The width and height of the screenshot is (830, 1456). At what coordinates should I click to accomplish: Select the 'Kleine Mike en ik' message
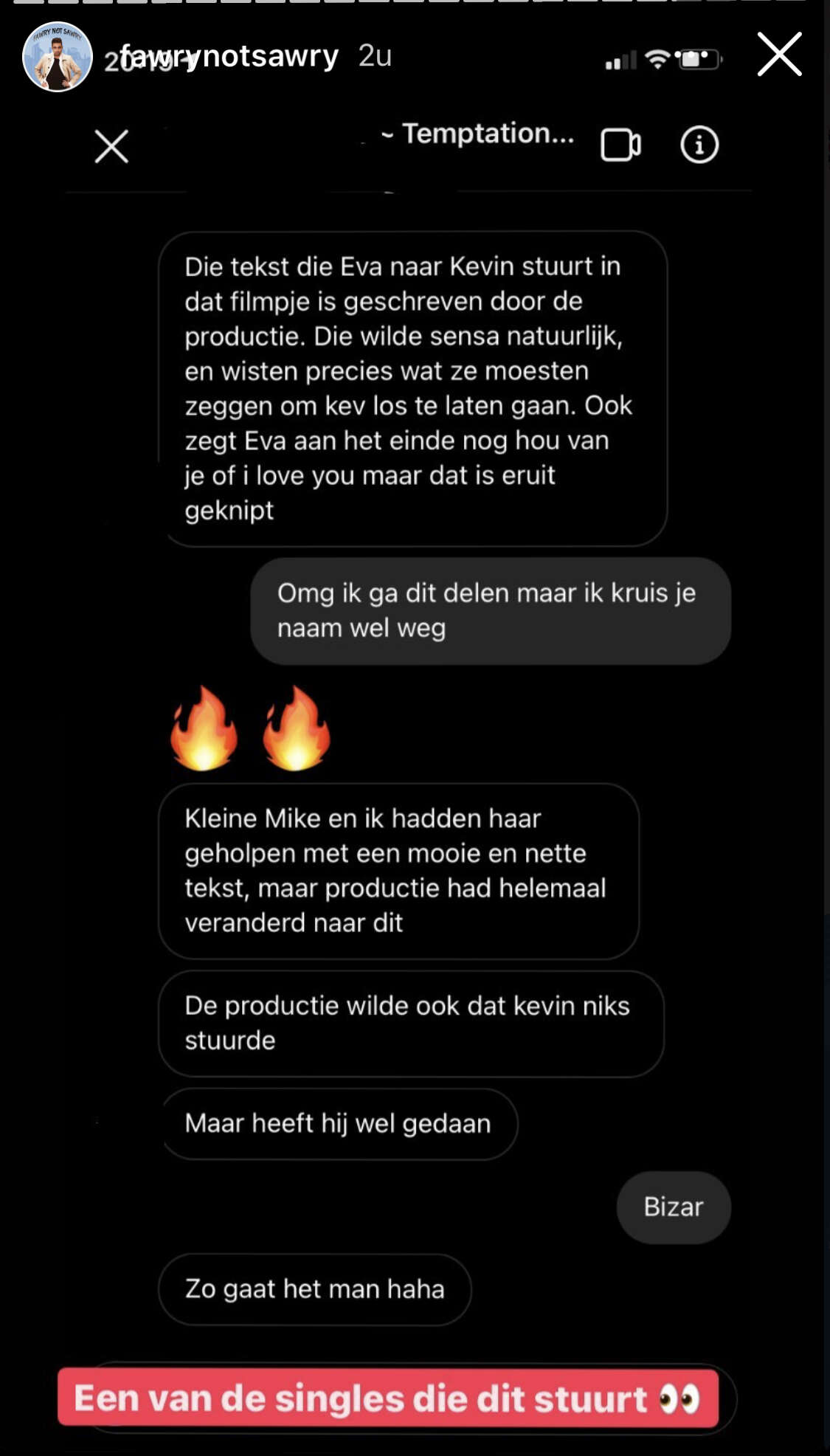(398, 871)
